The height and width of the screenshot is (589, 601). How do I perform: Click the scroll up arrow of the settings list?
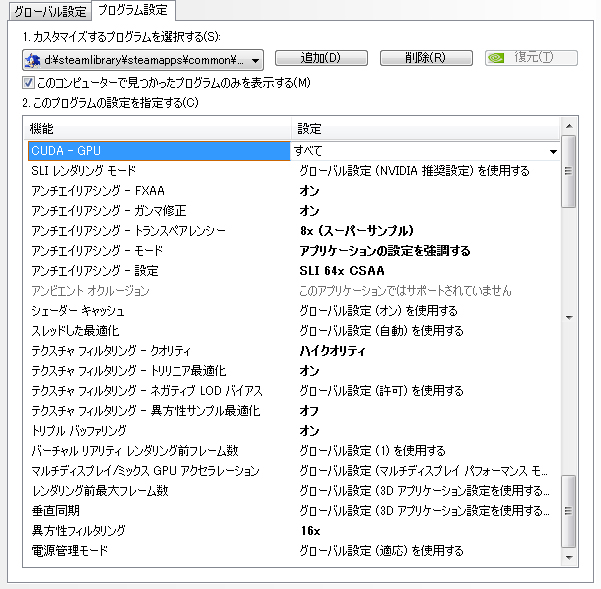pos(569,126)
